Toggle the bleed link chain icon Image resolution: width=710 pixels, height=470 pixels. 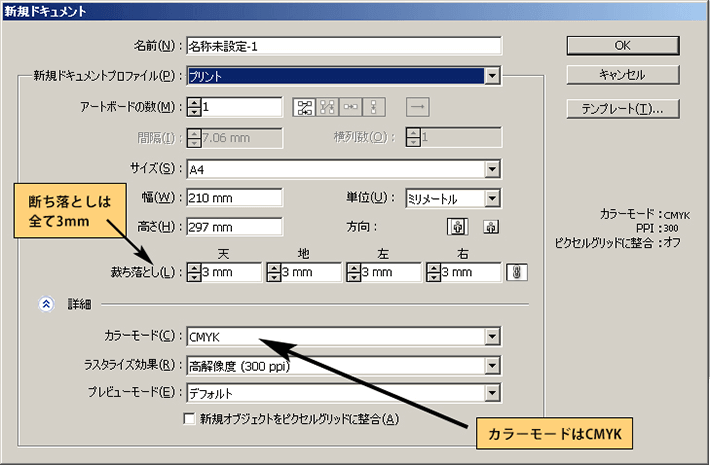coord(518,272)
